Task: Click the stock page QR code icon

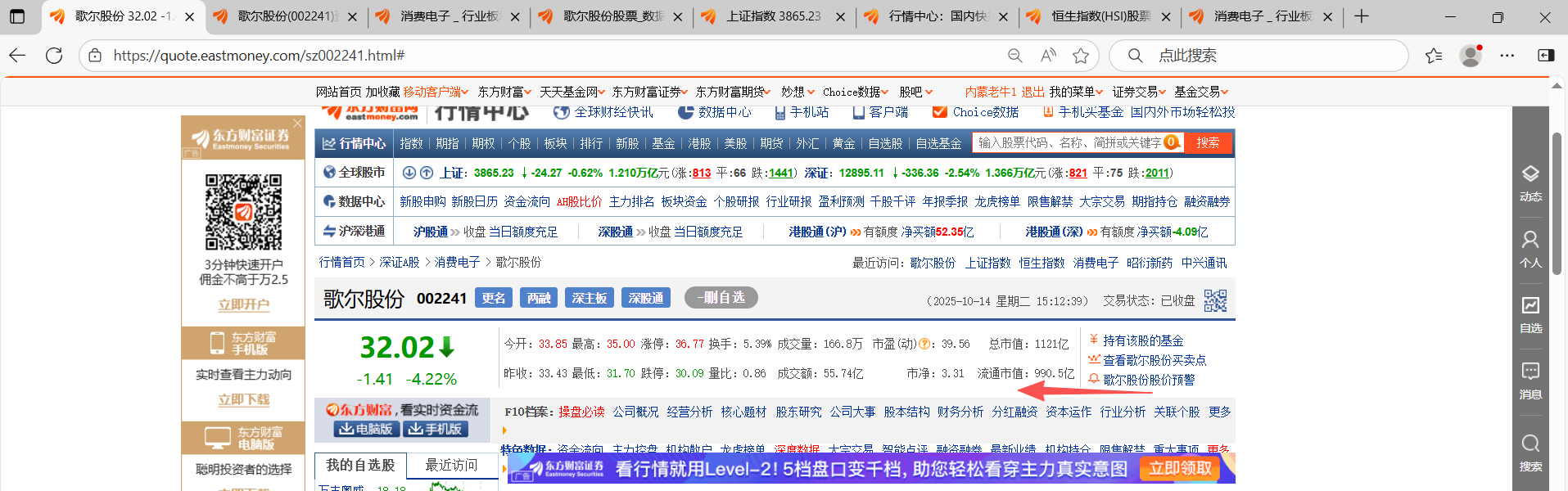Action: click(x=1215, y=300)
